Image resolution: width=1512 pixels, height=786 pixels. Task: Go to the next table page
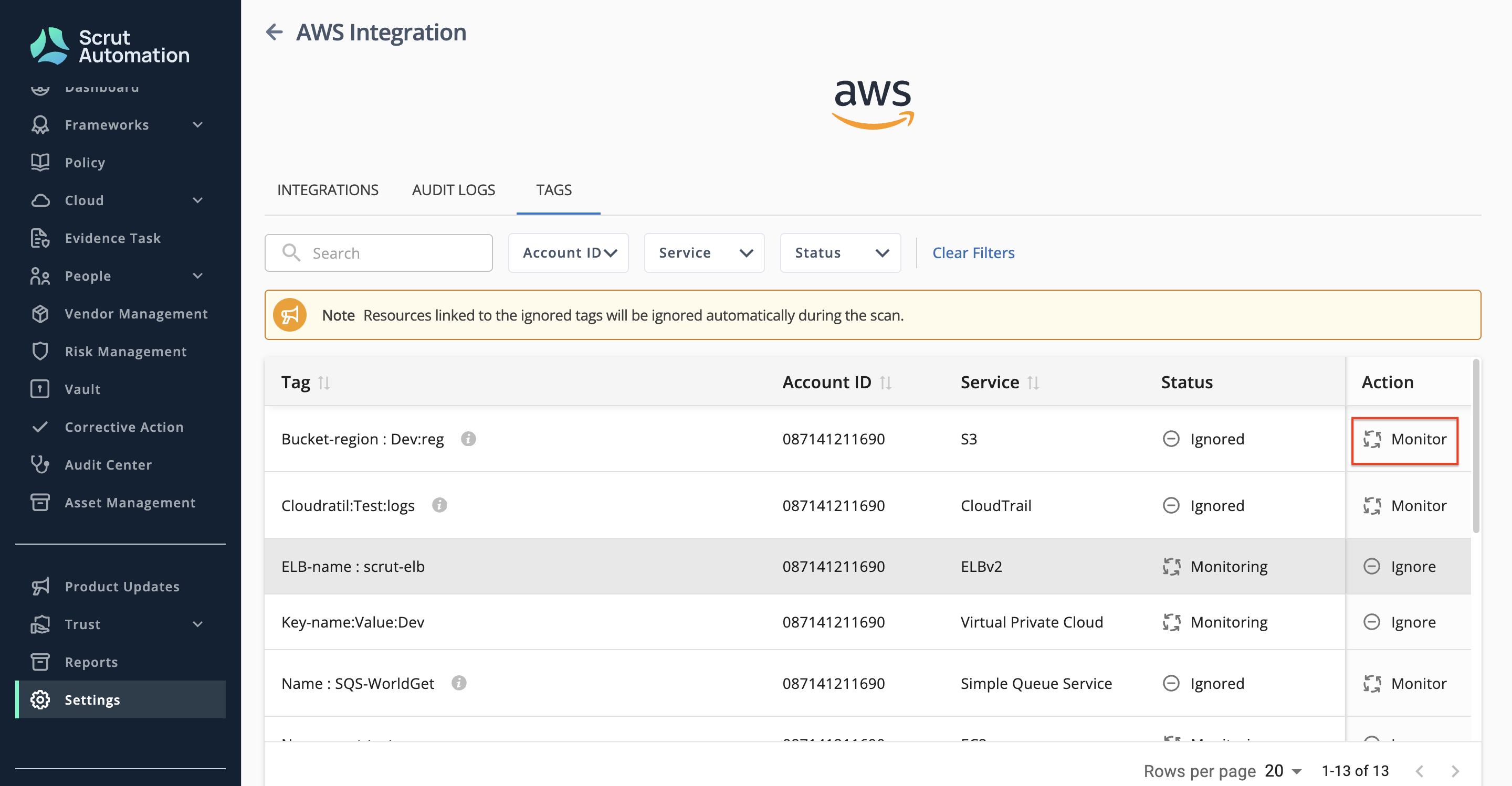[1455, 771]
